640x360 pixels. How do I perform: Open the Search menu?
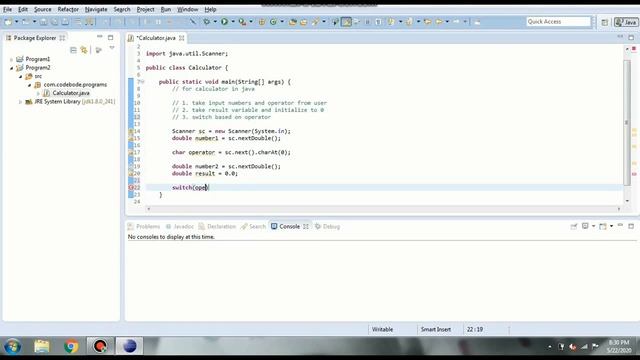click(x=122, y=9)
